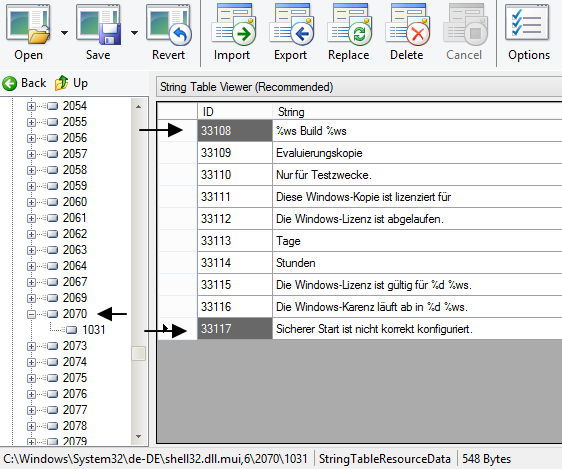Click the ID column header

click(x=235, y=112)
